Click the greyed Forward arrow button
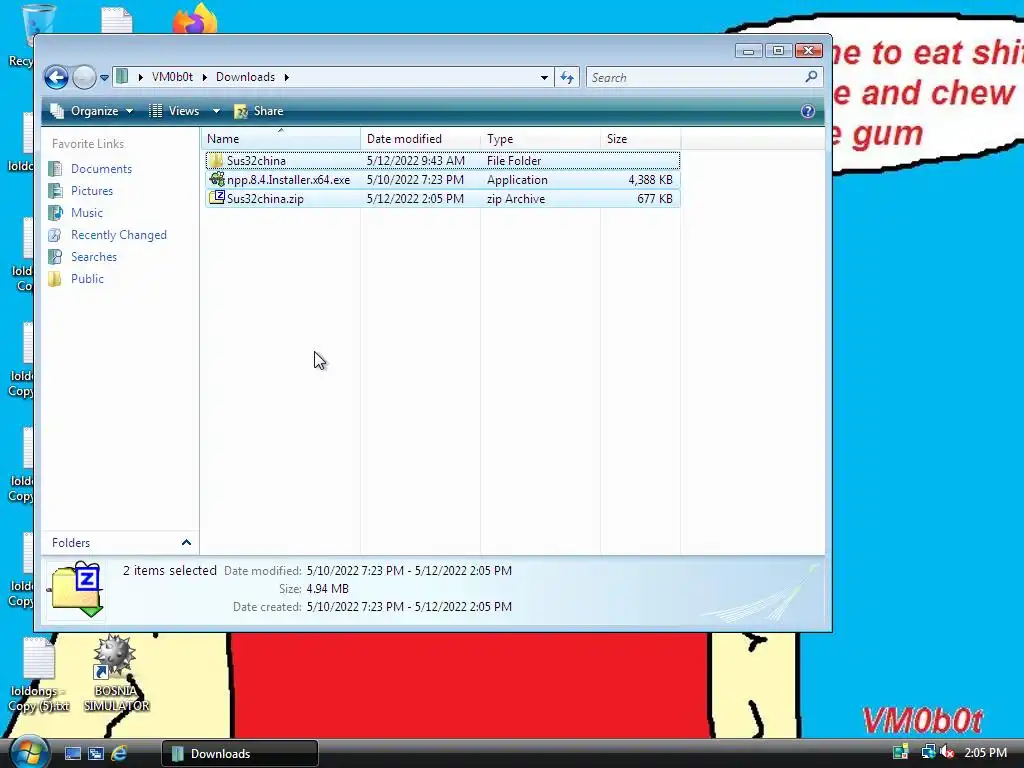1024x768 pixels. 84,78
